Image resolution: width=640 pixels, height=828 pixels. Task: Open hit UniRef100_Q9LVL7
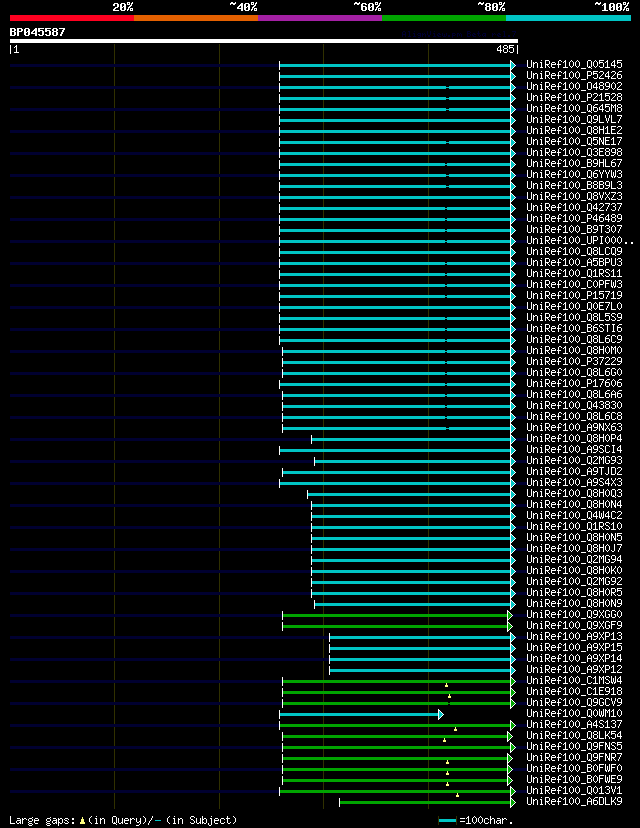(x=574, y=119)
